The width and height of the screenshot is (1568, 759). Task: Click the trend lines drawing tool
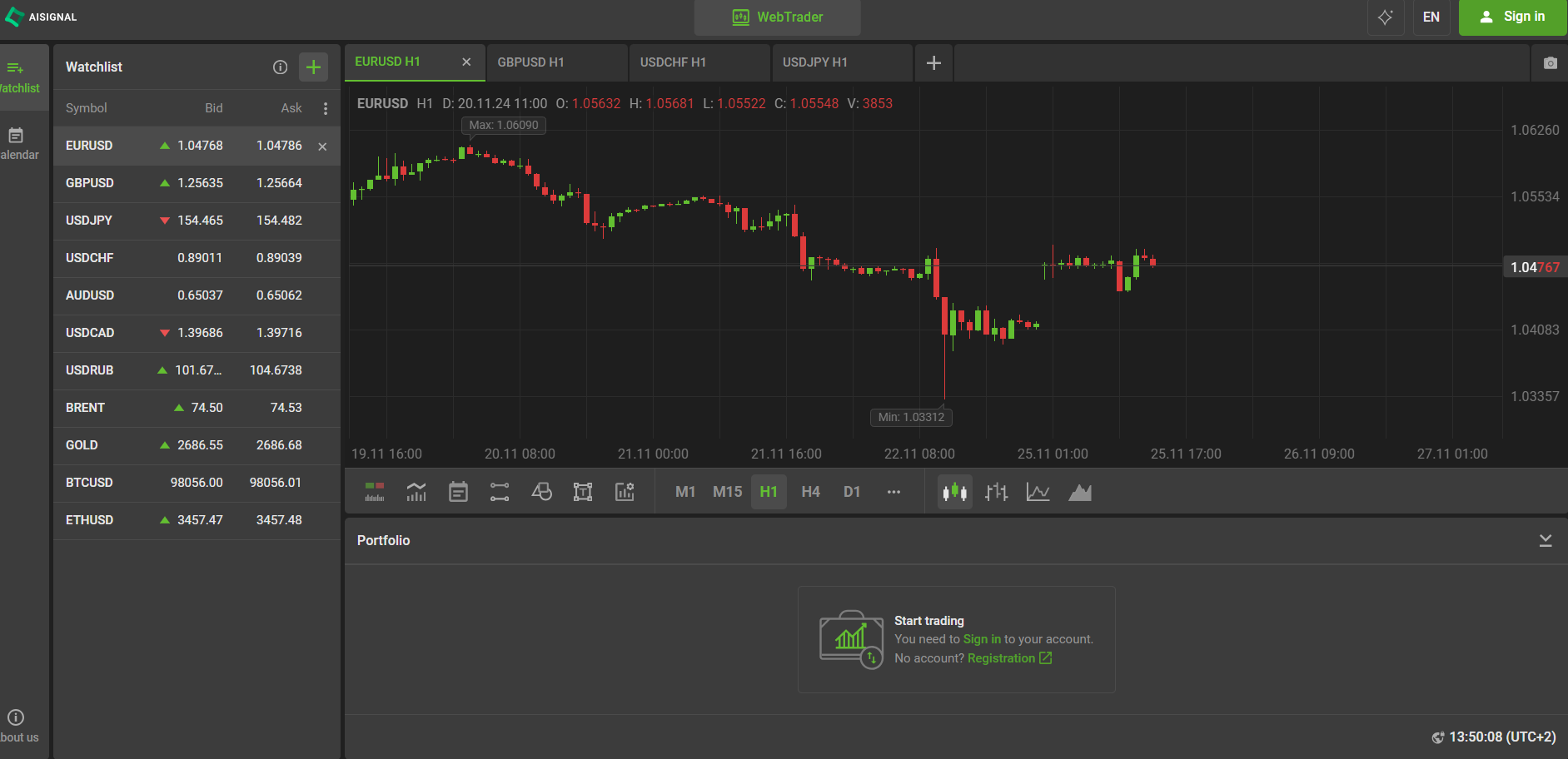tap(500, 492)
